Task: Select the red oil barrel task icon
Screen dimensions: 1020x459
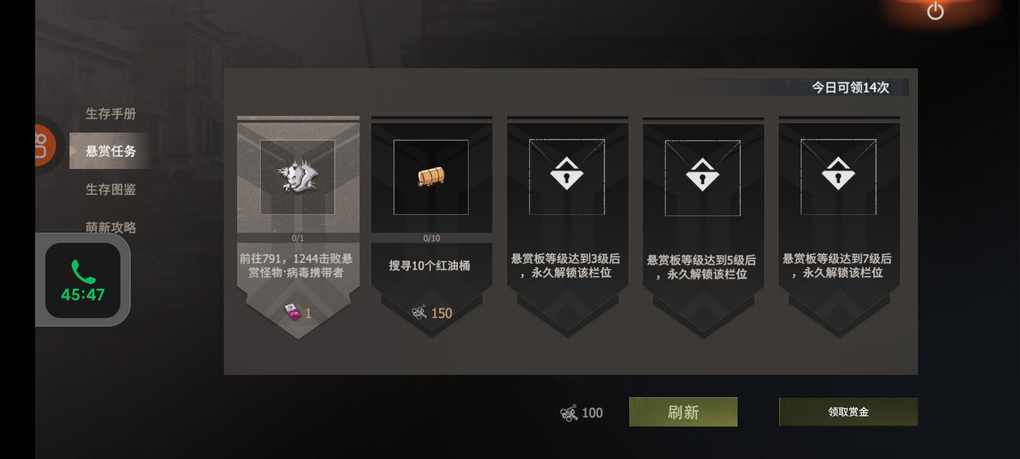Action: [431, 177]
